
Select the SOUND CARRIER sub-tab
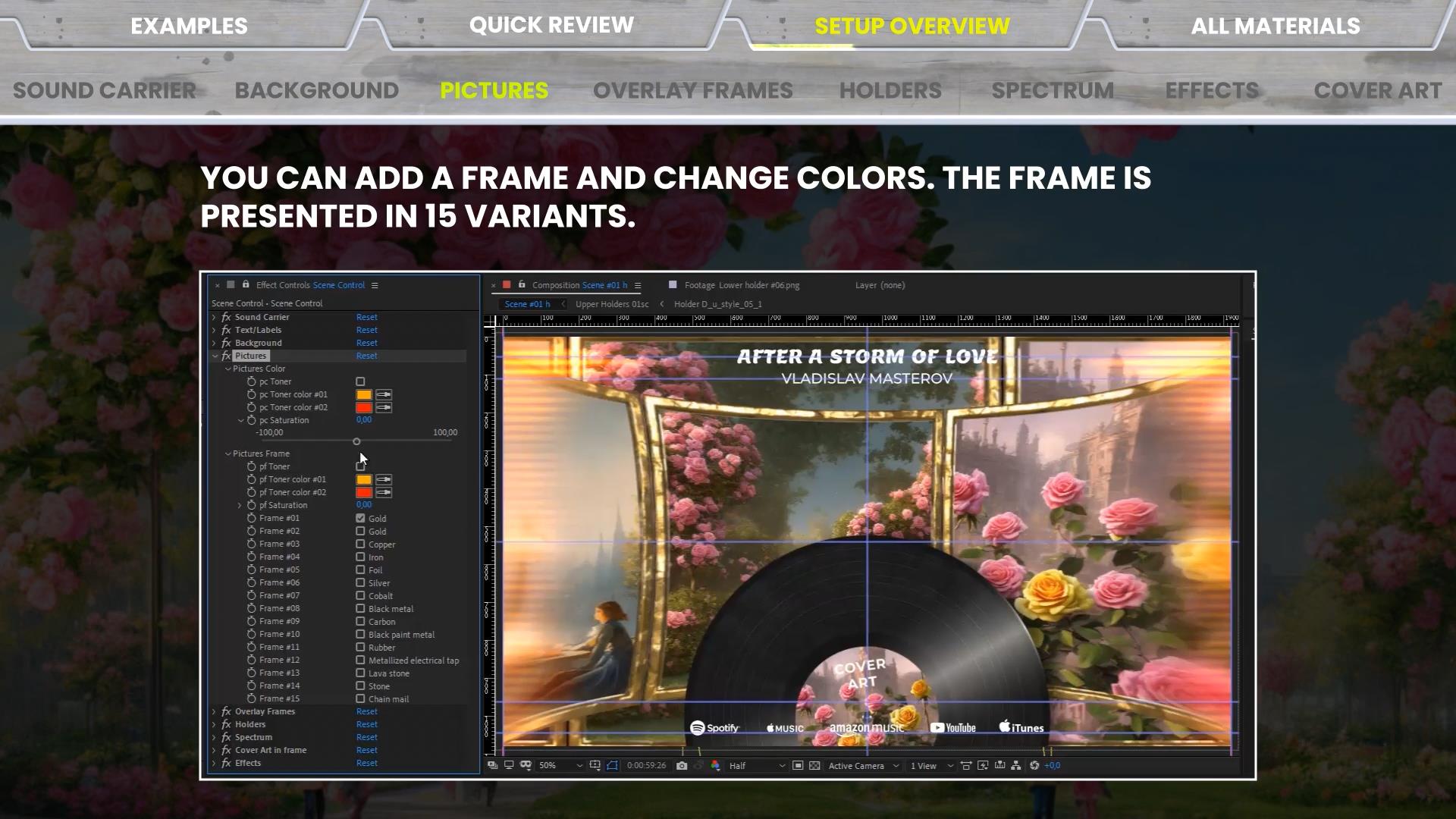[105, 90]
